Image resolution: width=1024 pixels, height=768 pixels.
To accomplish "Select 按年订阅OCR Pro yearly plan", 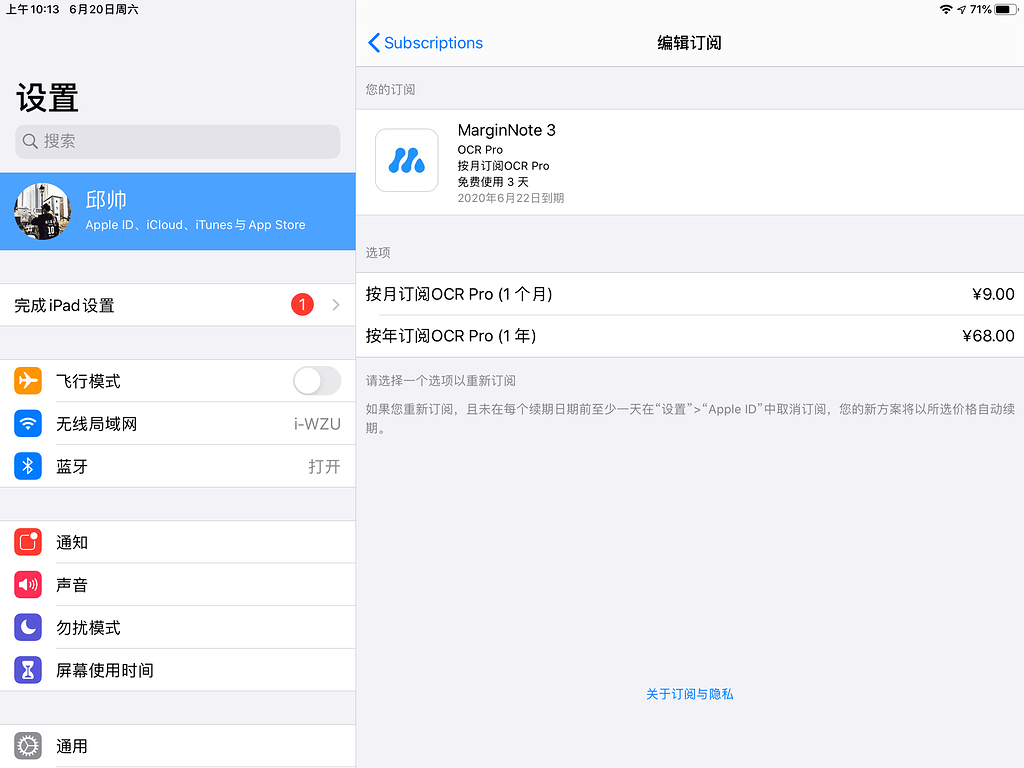I will [690, 336].
